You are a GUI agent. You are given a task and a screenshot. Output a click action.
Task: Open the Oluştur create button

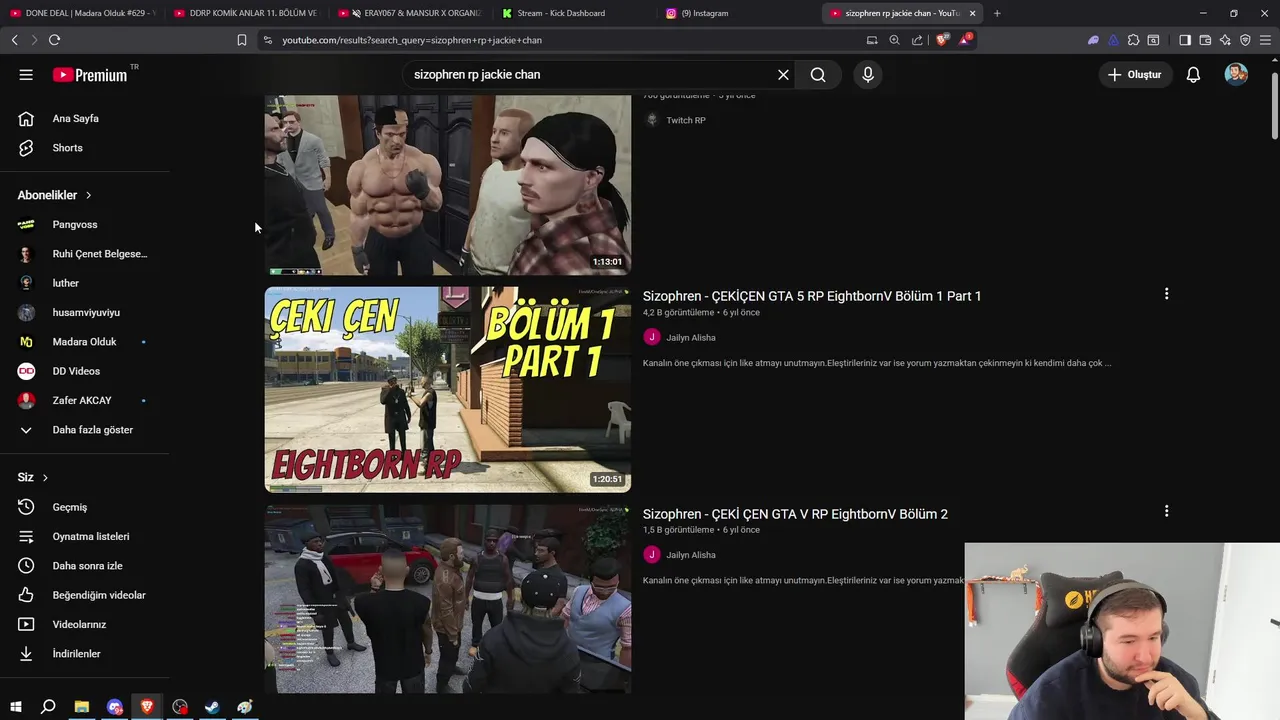(1135, 75)
